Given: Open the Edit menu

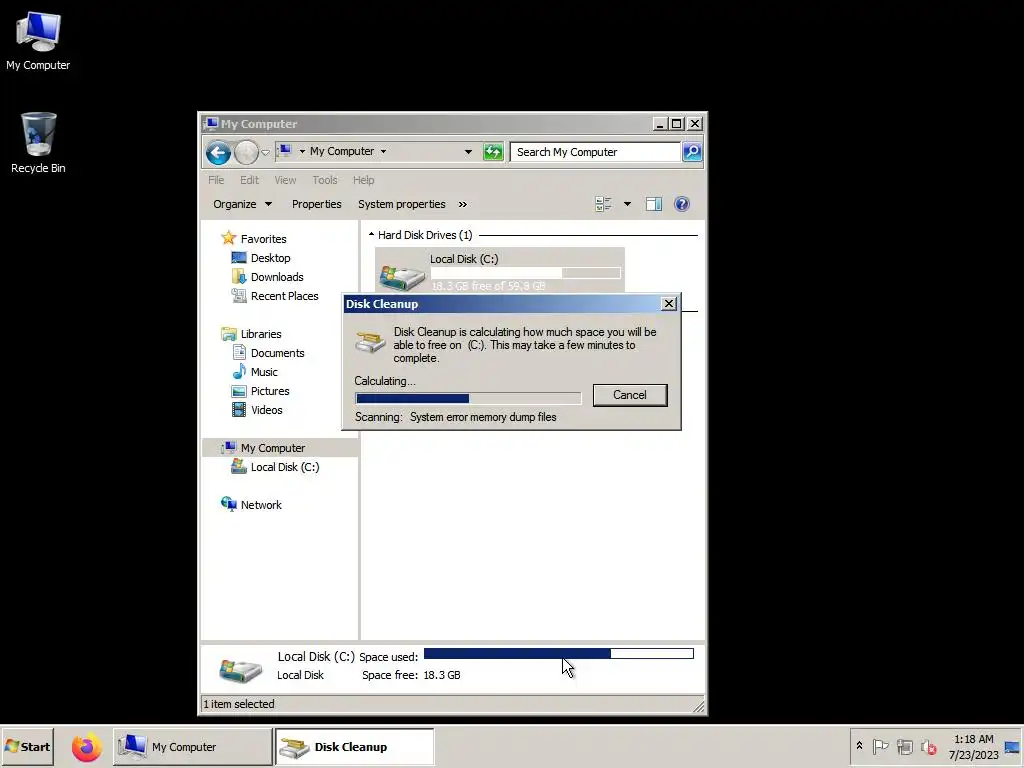Looking at the screenshot, I should click(249, 180).
